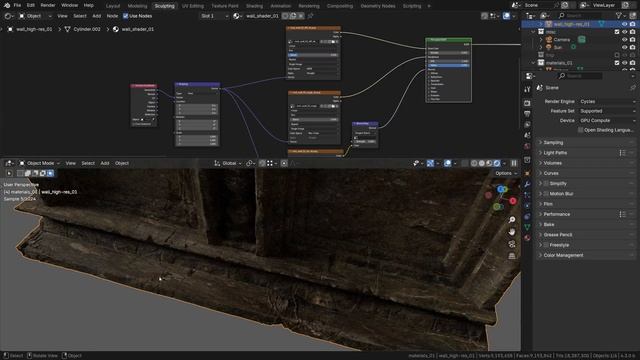
Task: Expand the Volumes panel
Action: click(x=586, y=163)
